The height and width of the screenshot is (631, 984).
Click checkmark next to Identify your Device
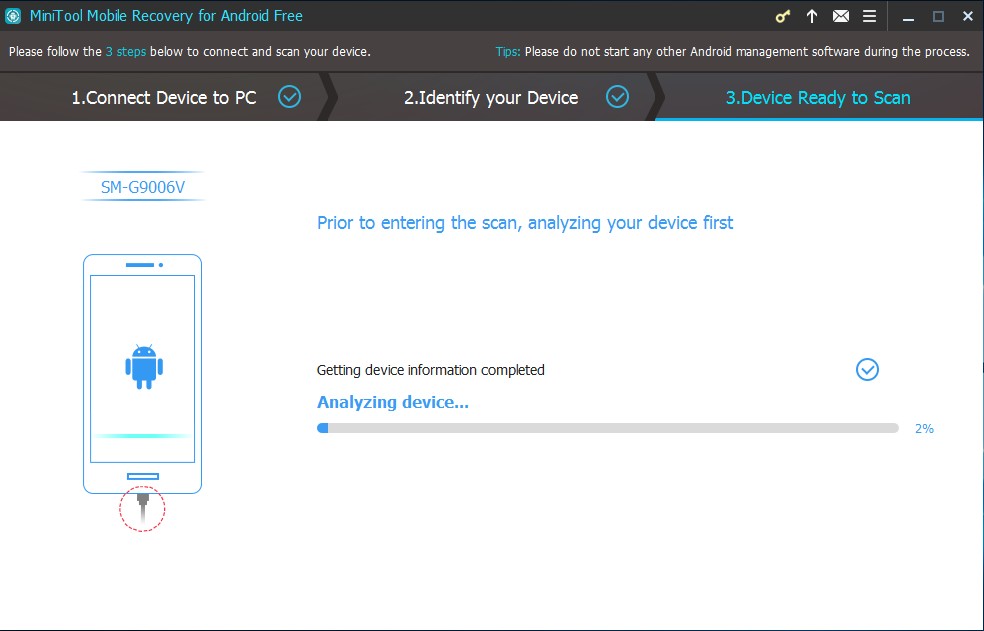tap(618, 97)
